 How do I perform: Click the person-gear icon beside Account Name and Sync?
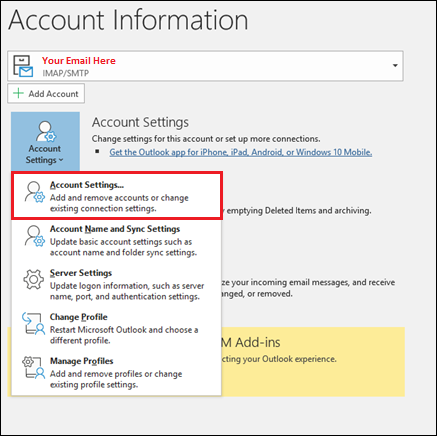click(34, 236)
